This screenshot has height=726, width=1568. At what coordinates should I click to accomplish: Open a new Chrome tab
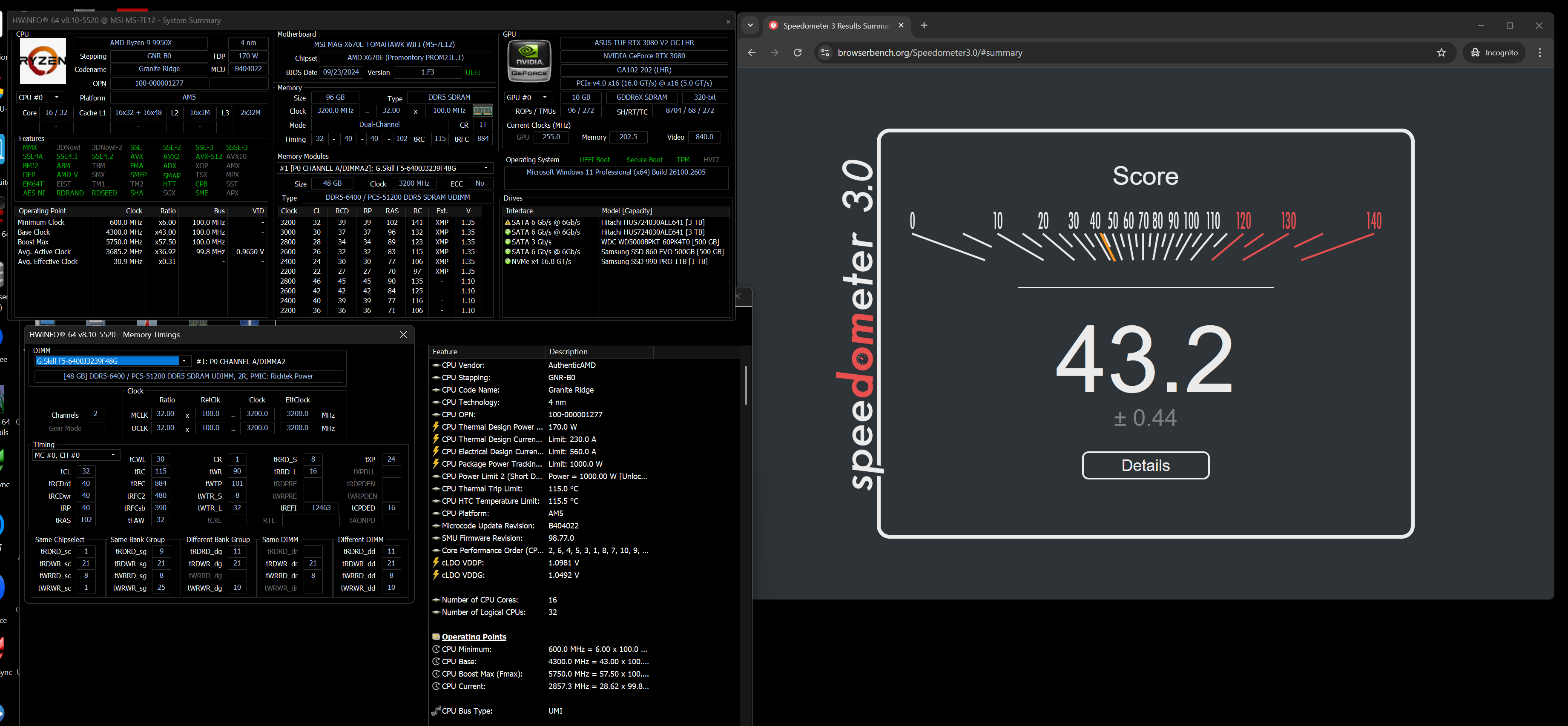tap(924, 25)
